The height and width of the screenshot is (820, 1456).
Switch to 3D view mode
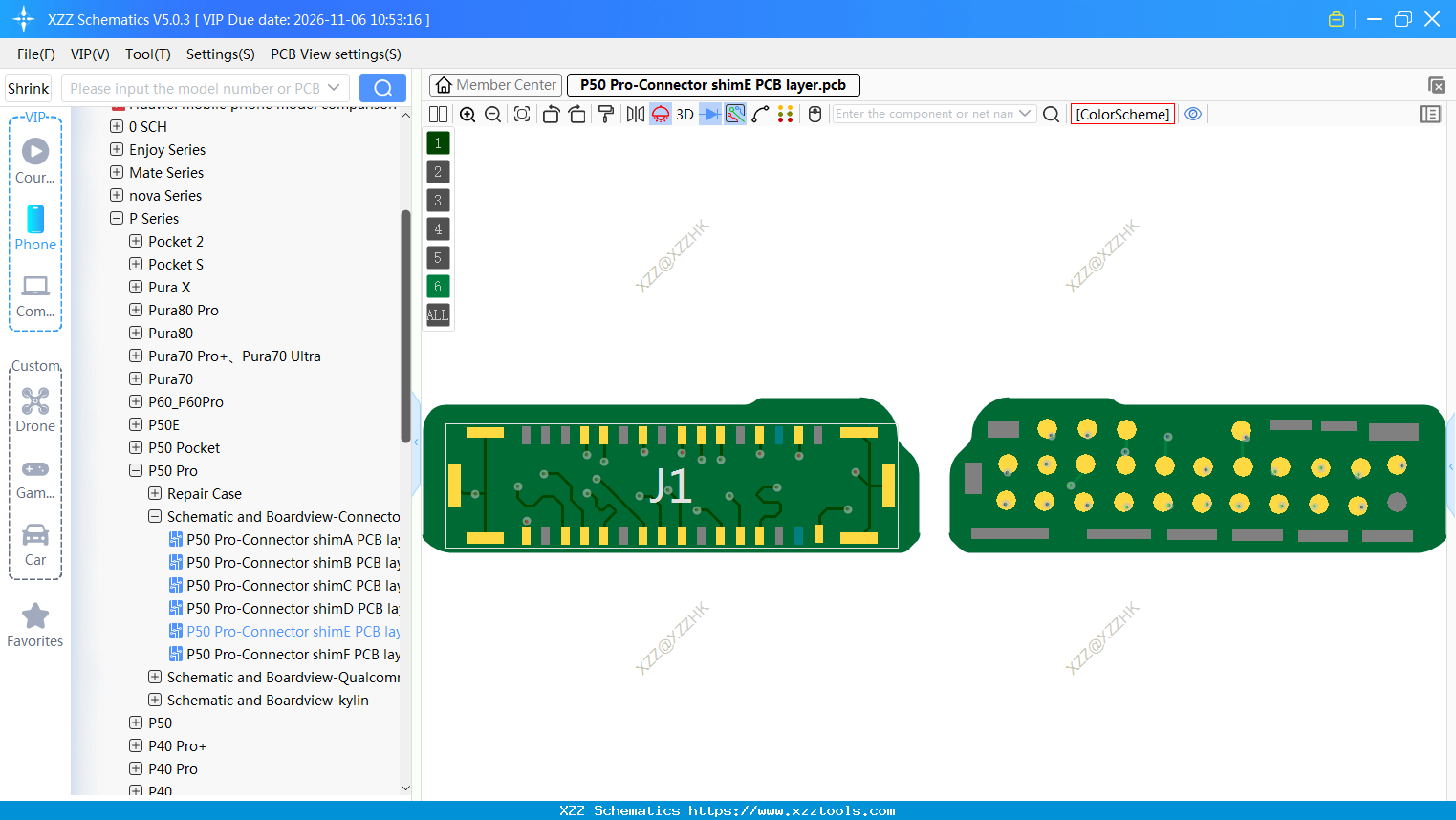click(x=683, y=114)
